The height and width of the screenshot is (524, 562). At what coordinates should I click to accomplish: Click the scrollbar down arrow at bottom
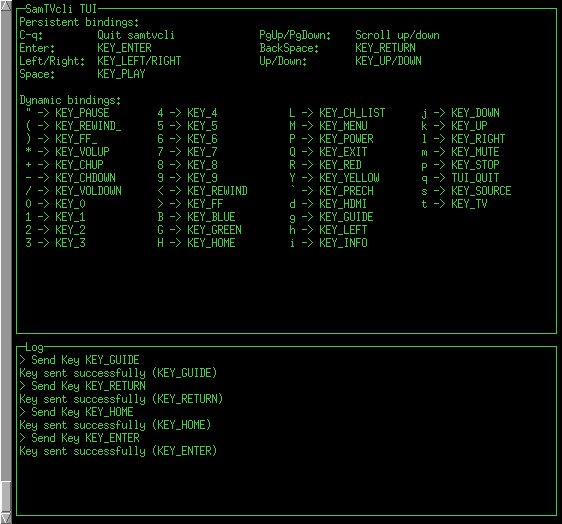click(6, 518)
